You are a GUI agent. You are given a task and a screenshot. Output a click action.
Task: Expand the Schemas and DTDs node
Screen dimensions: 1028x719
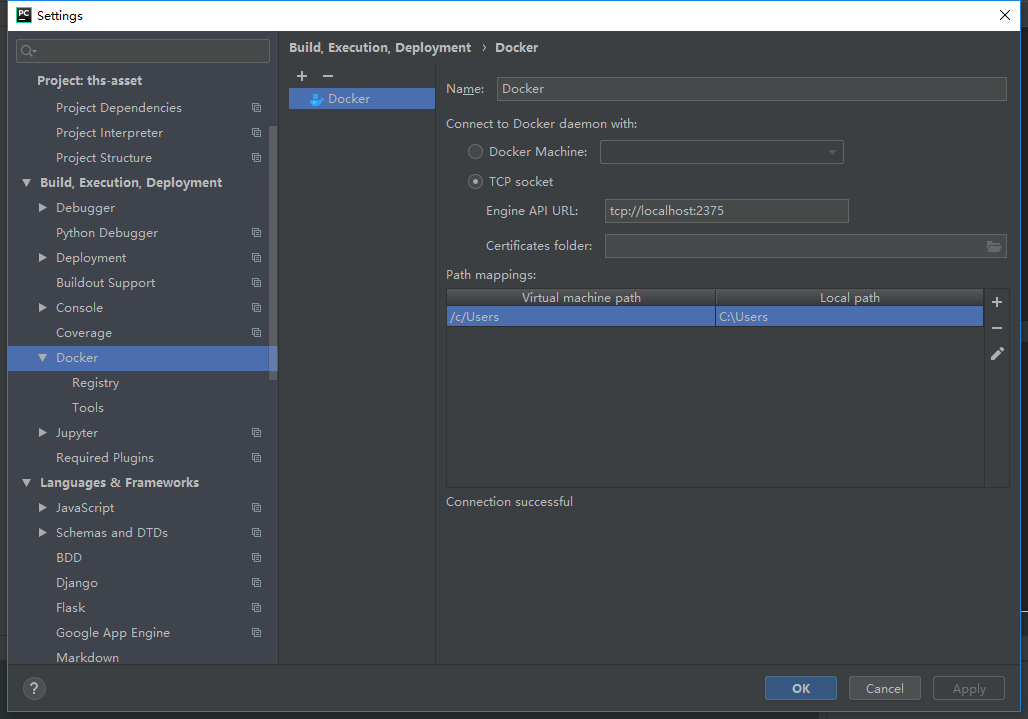[x=43, y=532]
